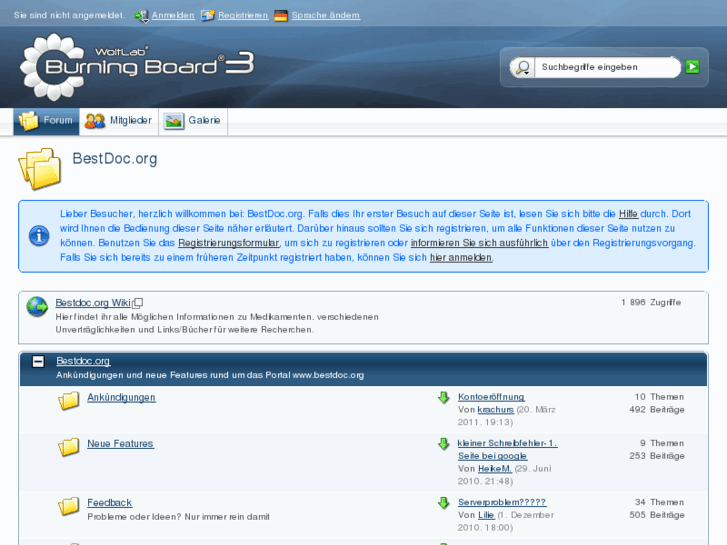The image size is (727, 545).
Task: Open the Mitglieder tab
Action: coord(119,121)
